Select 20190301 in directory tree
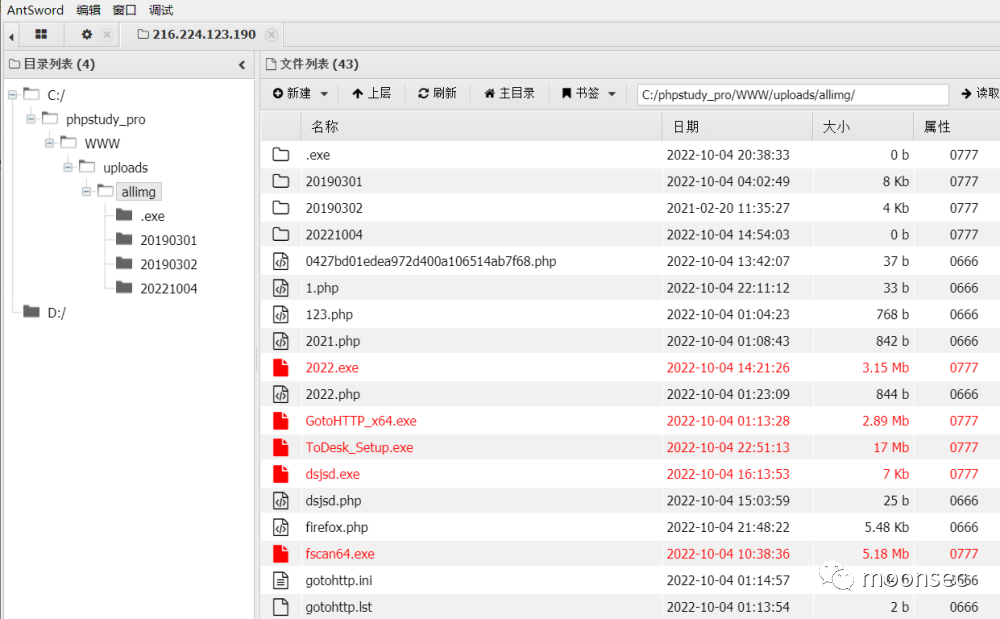This screenshot has height=619, width=1000. coord(168,240)
